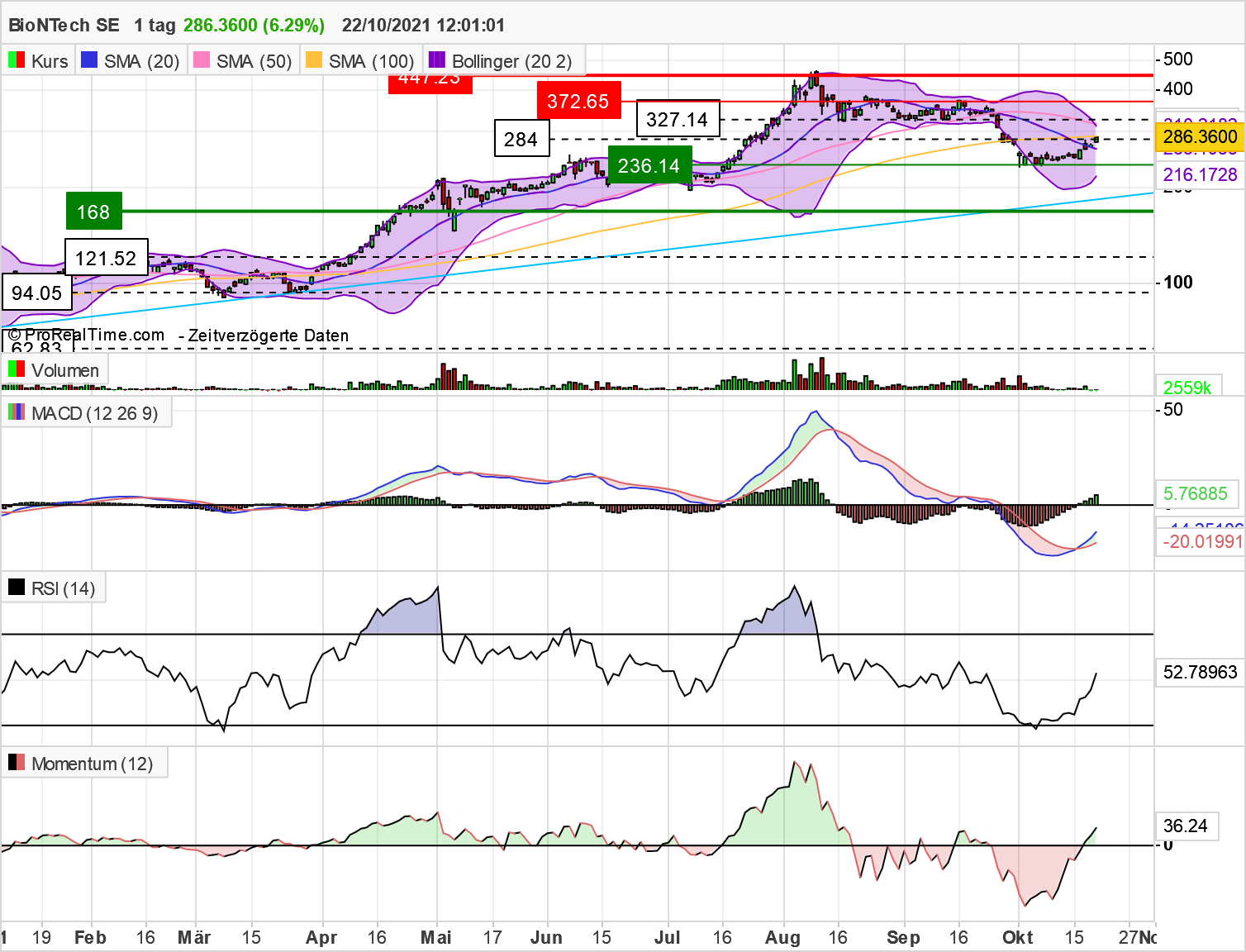Open the ProRealTime.com link
The width and height of the screenshot is (1246, 952).
pyautogui.click(x=85, y=336)
